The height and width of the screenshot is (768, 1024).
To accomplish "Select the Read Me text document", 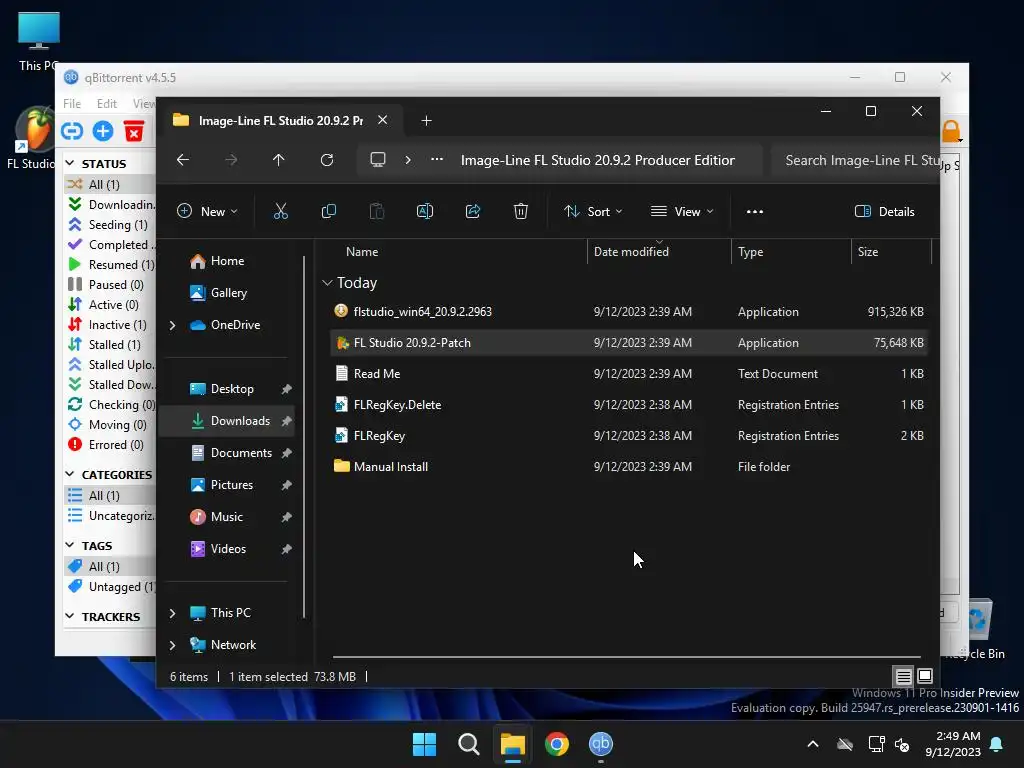I will (x=630, y=374).
